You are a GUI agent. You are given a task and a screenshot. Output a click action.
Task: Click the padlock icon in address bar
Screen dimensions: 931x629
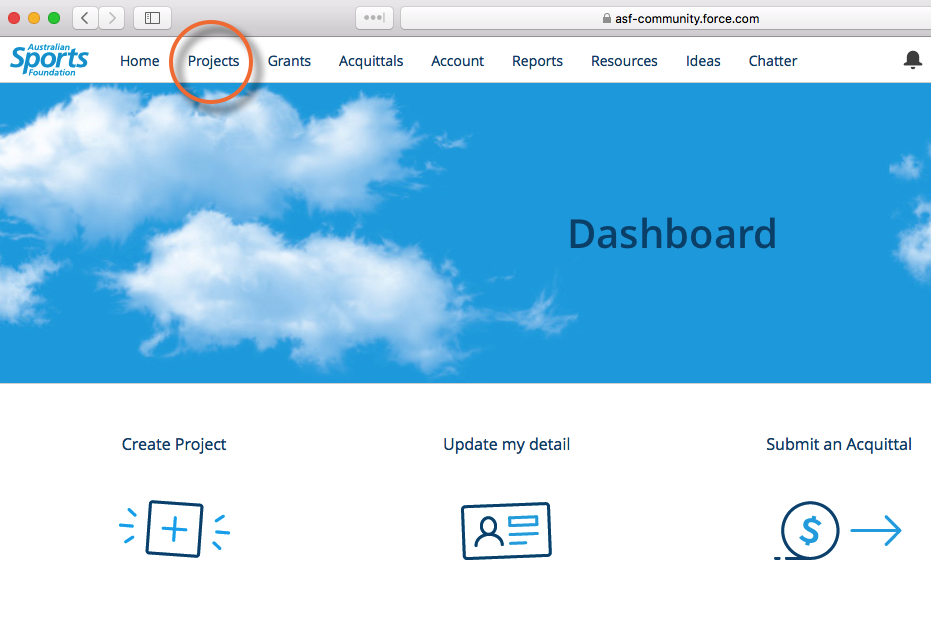point(606,18)
